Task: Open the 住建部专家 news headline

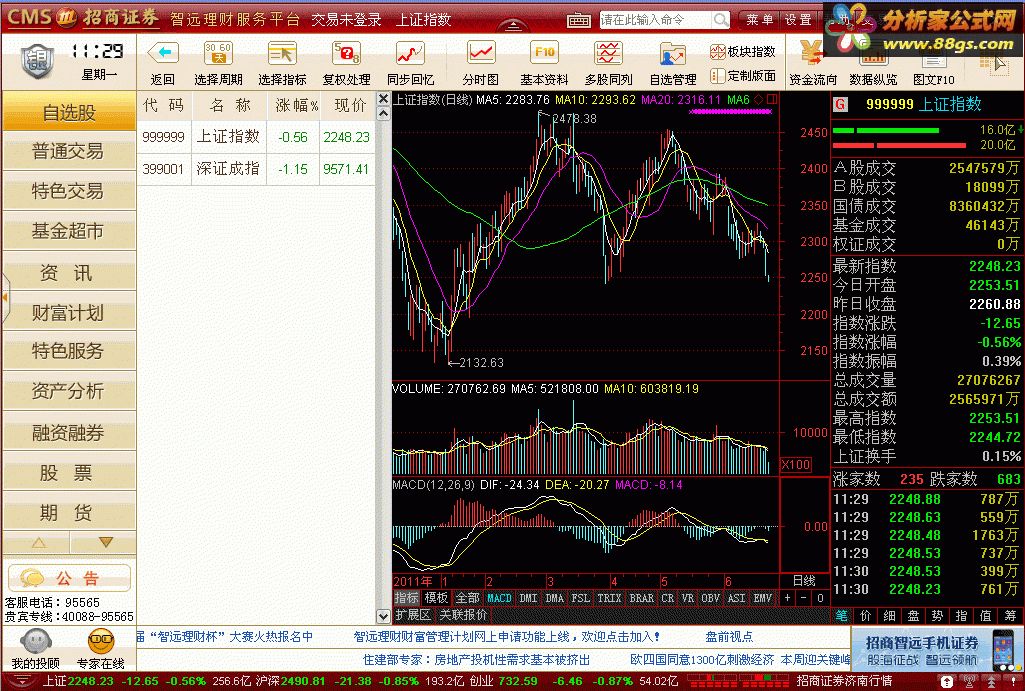Action: [x=477, y=660]
